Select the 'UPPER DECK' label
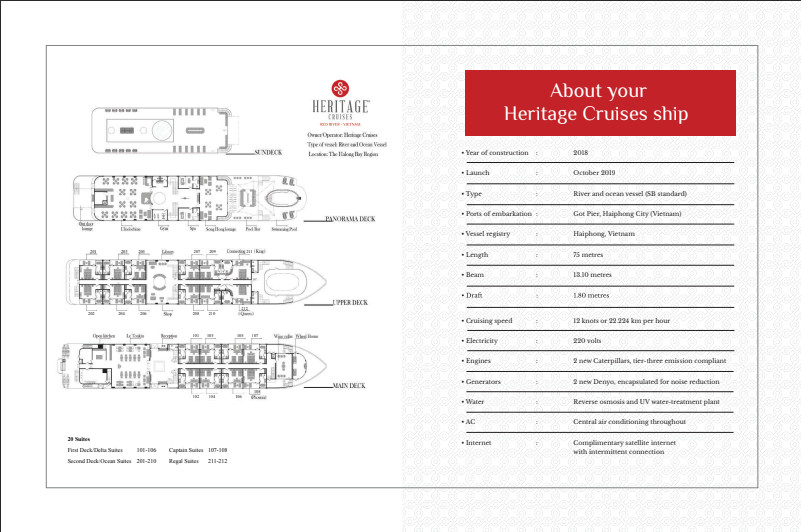Screen dimensions: 801x532 [350, 303]
